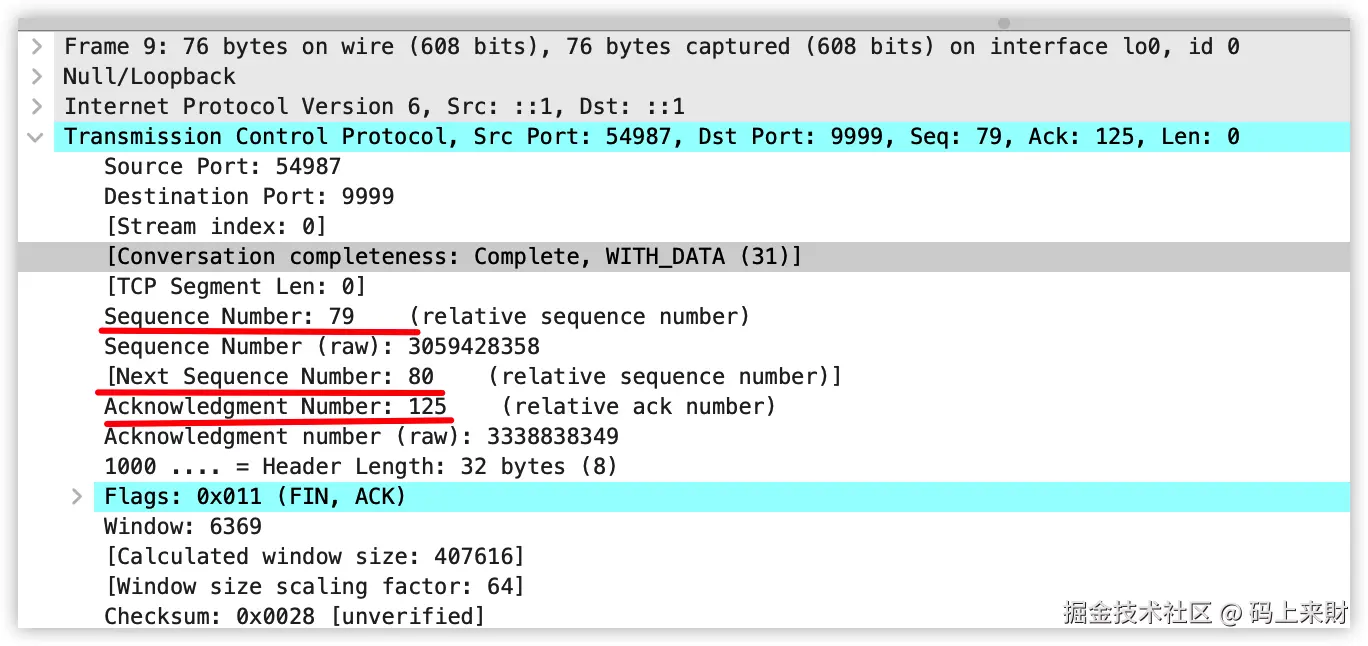Expand Internet Protocol Version 6 details
Image resolution: width=1368 pixels, height=646 pixels.
pyautogui.click(x=36, y=107)
